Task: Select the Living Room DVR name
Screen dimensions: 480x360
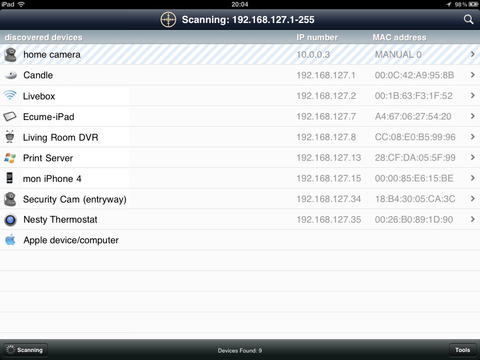Action: (x=61, y=138)
